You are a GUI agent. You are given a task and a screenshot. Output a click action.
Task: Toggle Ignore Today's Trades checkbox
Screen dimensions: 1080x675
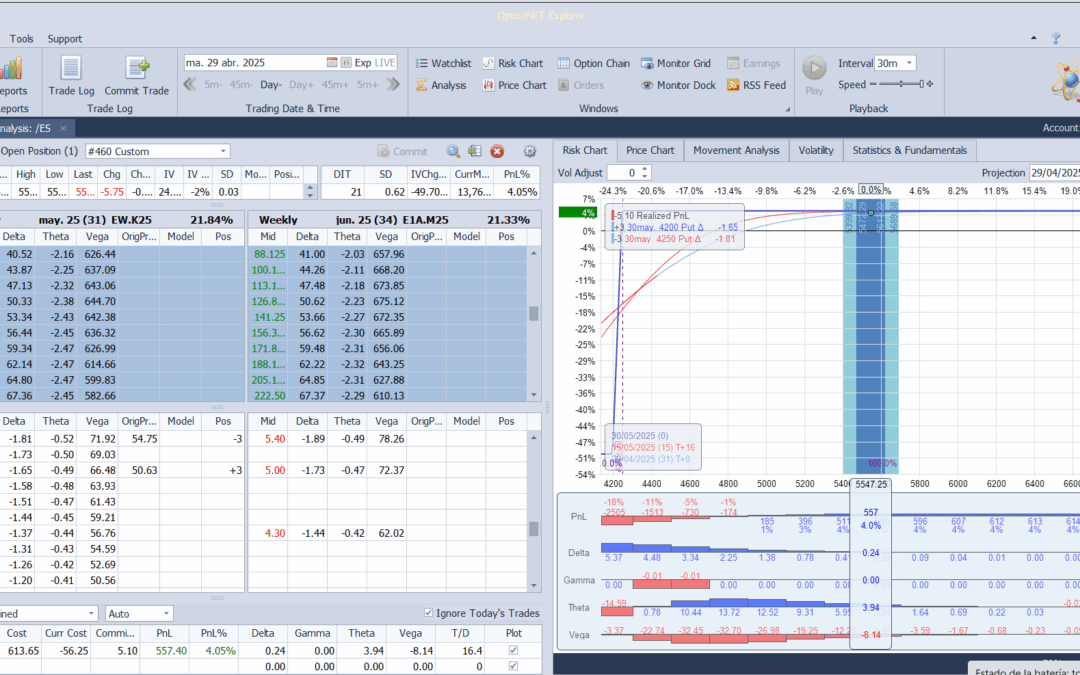(428, 613)
